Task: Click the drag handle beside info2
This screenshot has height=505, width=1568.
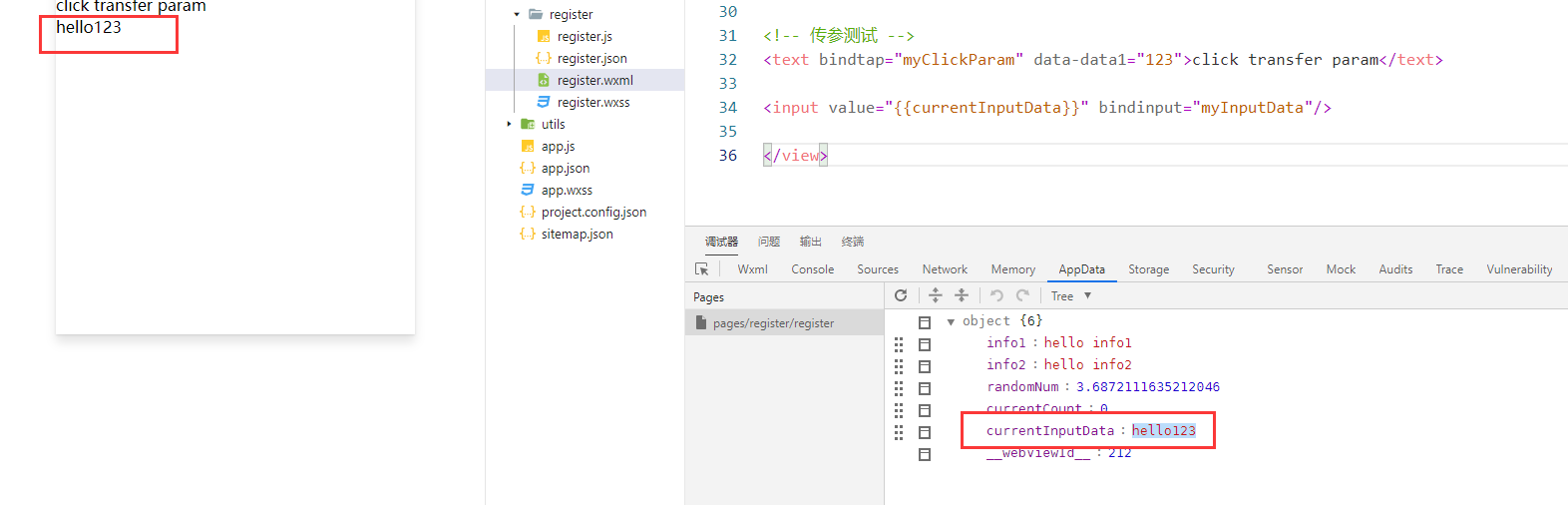Action: [x=899, y=366]
